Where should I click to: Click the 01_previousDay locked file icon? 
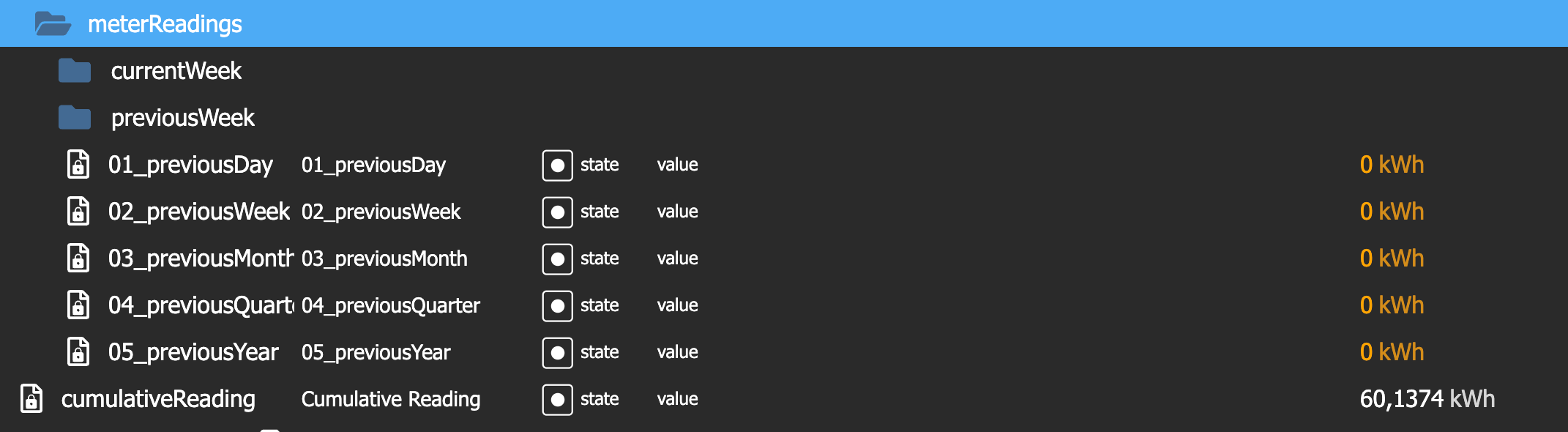[78, 165]
